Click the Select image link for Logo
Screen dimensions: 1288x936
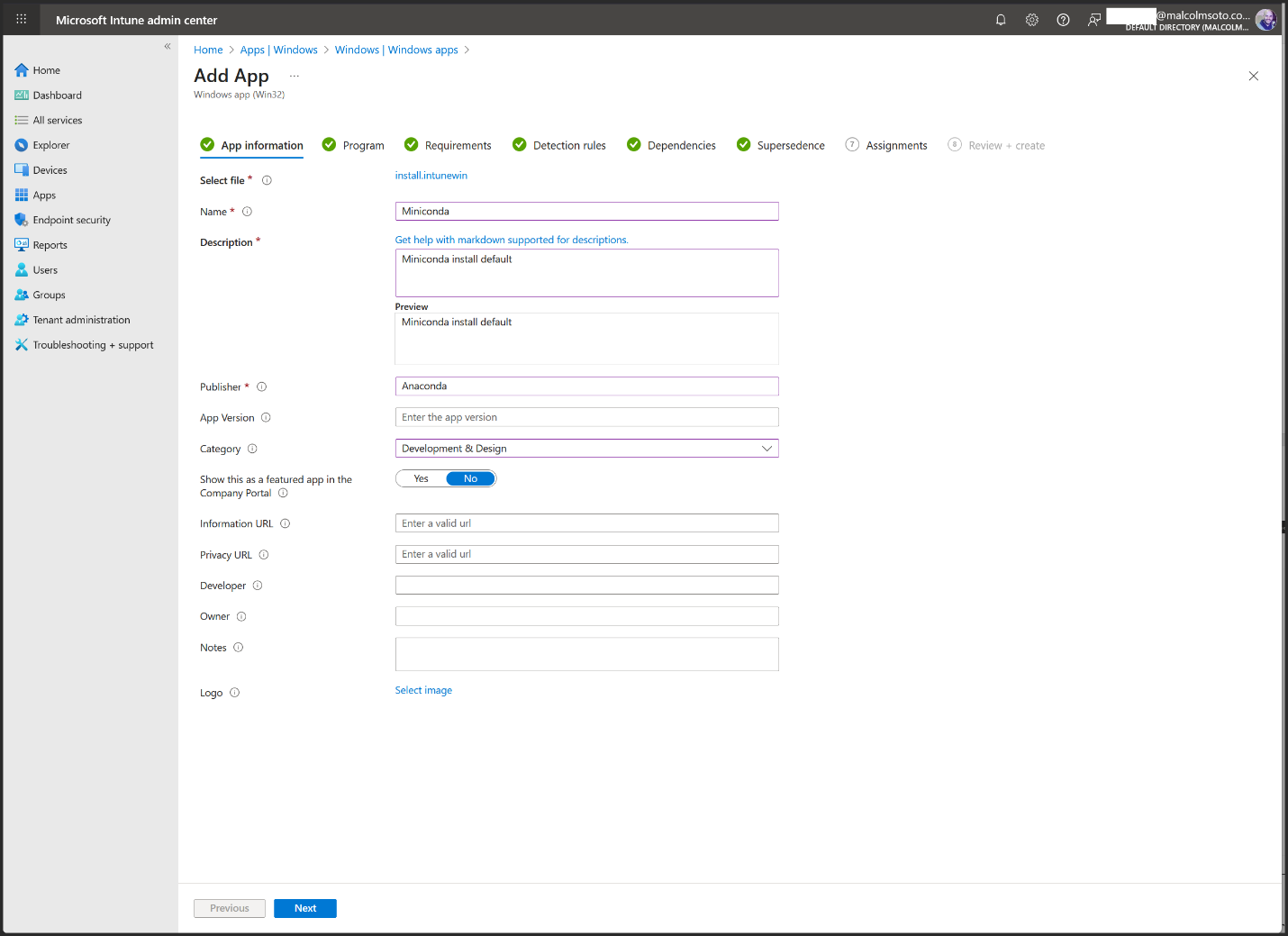tap(423, 690)
